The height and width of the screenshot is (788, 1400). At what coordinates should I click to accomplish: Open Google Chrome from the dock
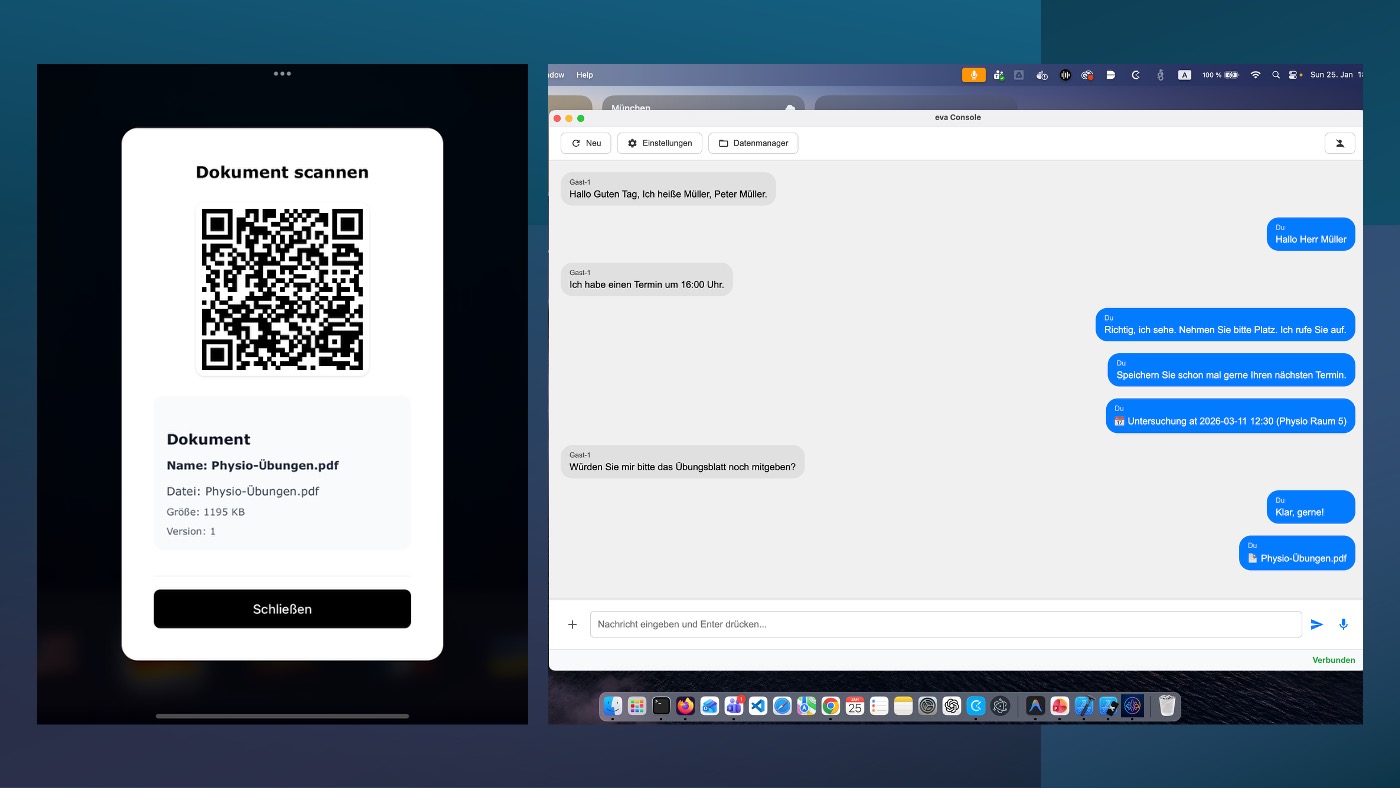click(830, 706)
